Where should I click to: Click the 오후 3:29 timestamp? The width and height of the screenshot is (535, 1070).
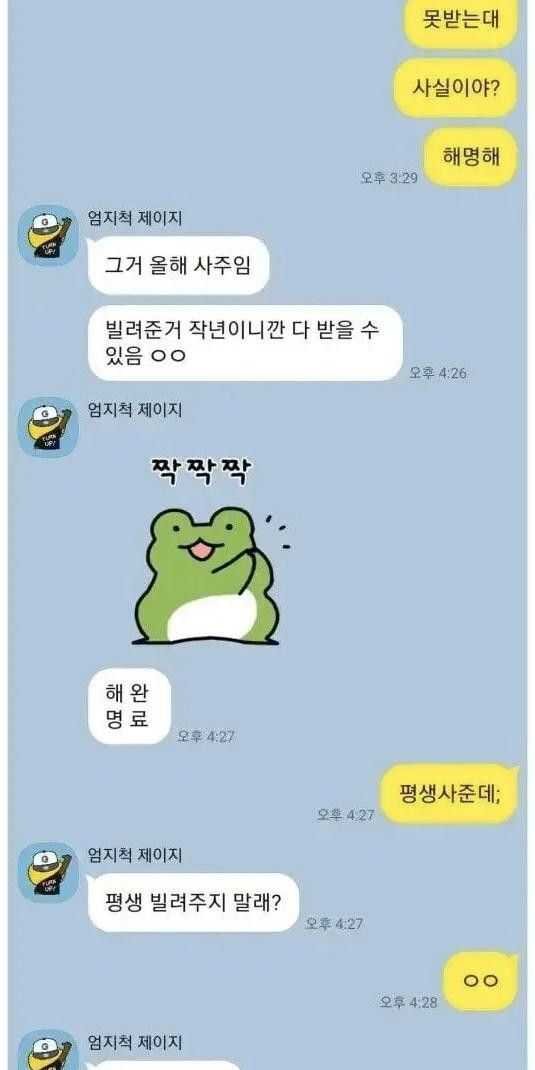[x=389, y=178]
